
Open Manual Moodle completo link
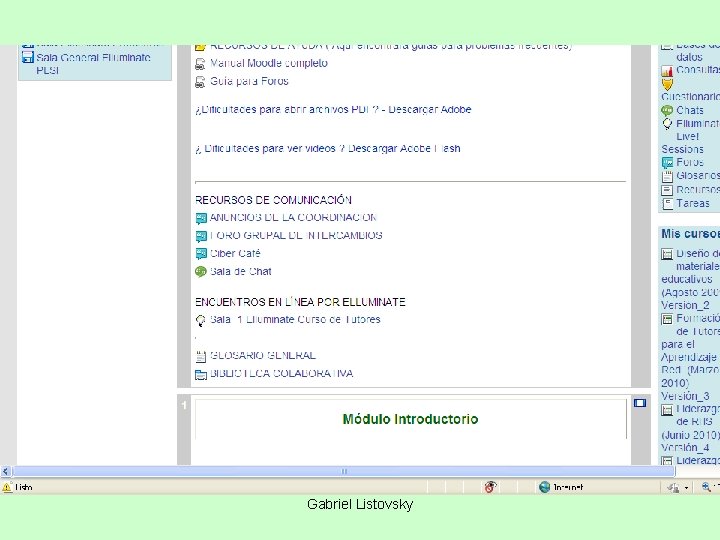coord(269,63)
